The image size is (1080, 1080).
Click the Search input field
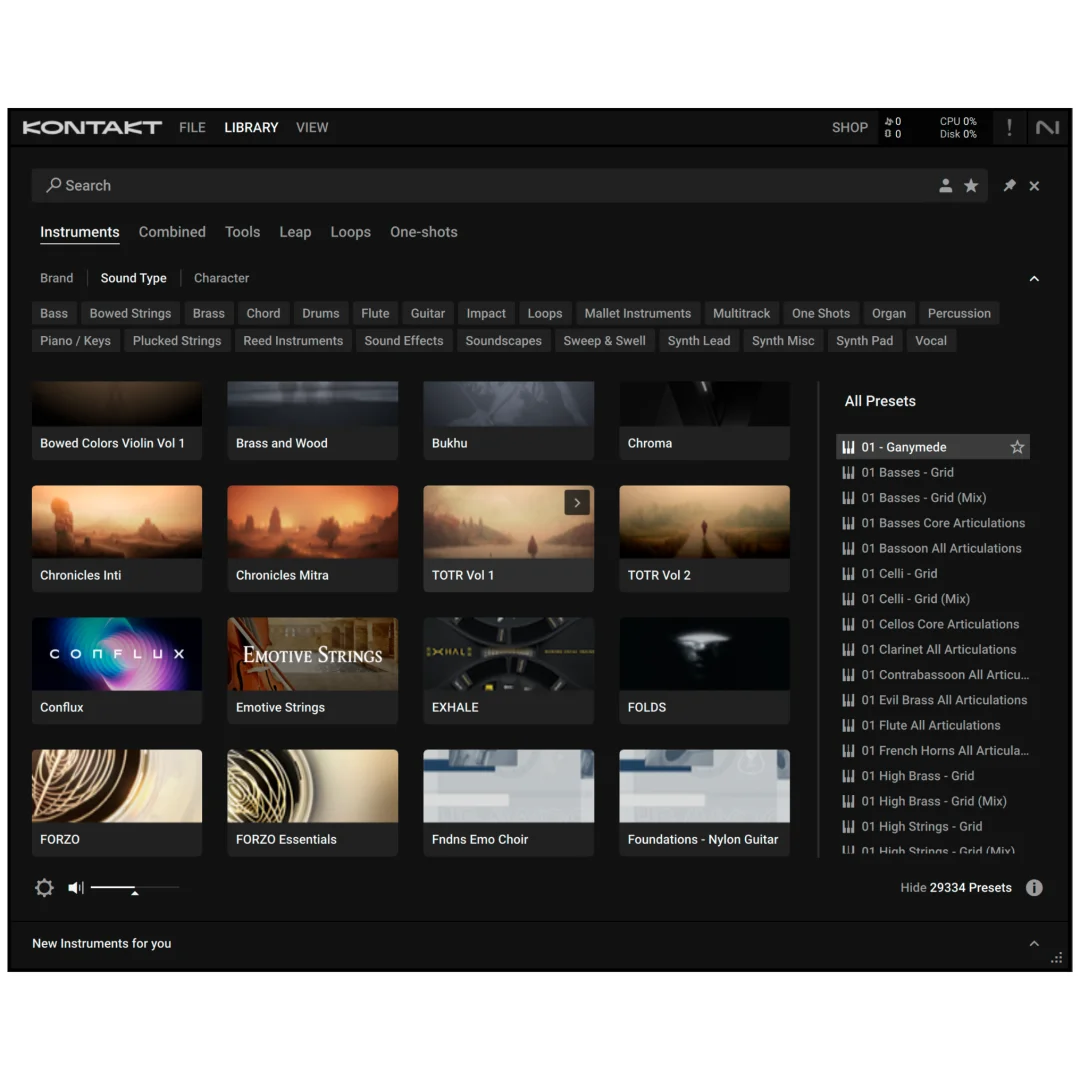(x=480, y=186)
